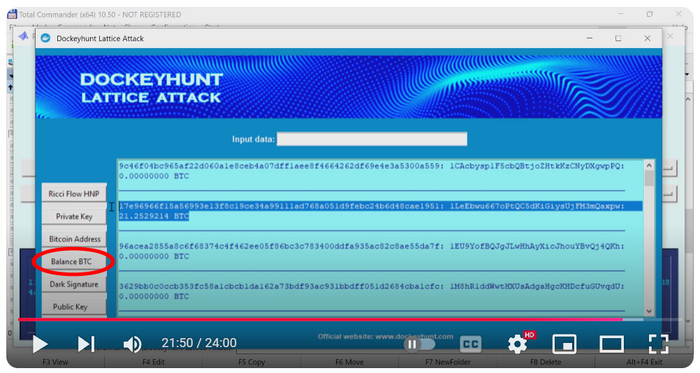Viewport: 700px width, 373px height.
Task: Click the Ricci Flow HNP button
Action: [74, 194]
